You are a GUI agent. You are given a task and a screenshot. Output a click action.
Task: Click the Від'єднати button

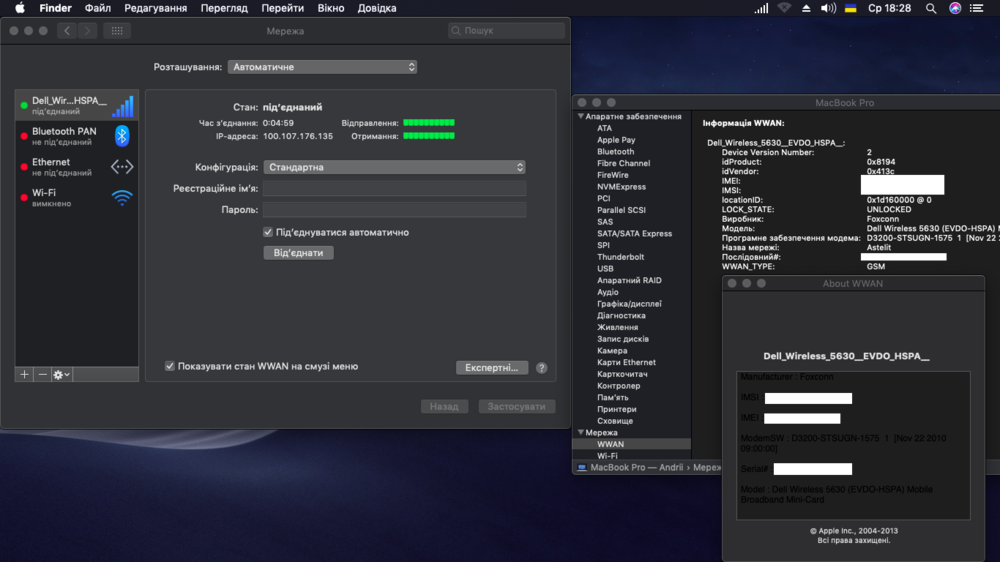tap(298, 253)
